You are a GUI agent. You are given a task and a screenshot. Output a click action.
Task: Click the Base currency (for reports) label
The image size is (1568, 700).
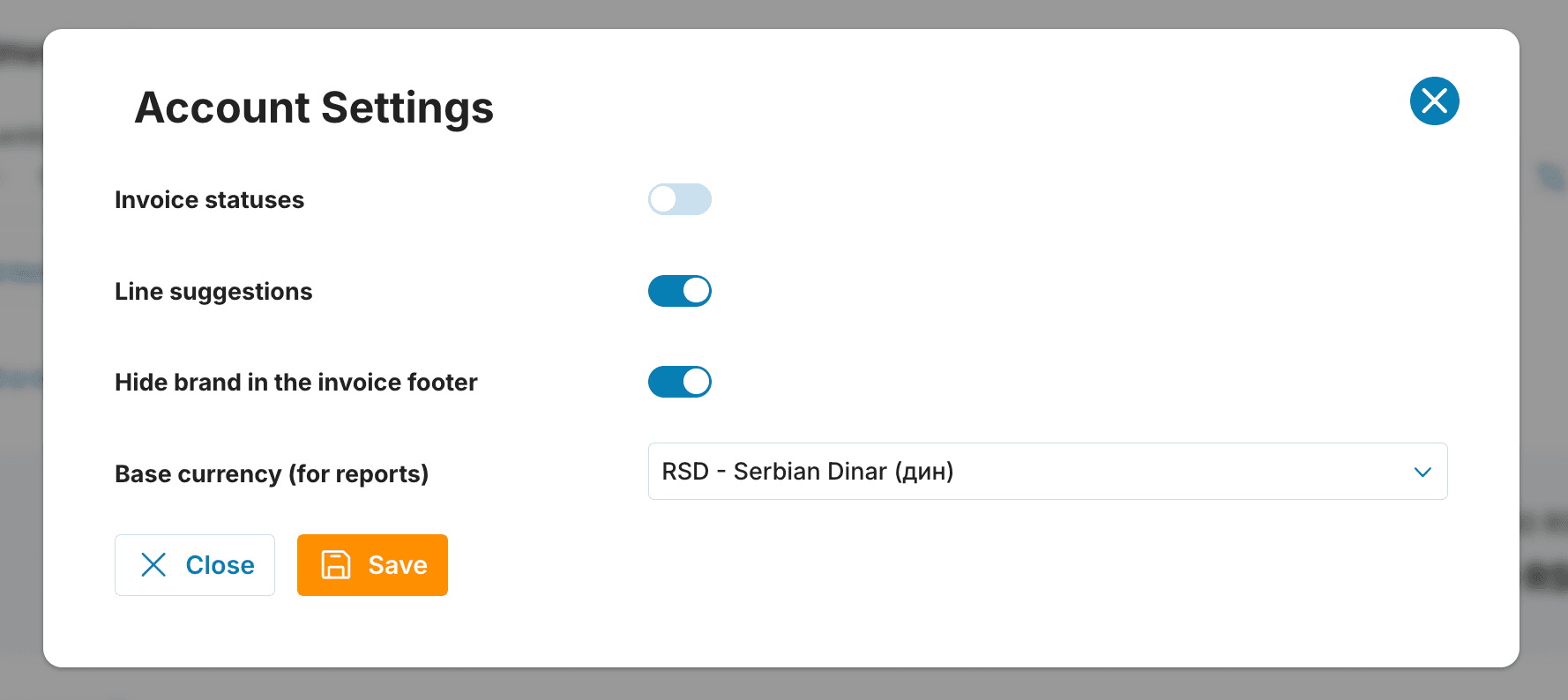[x=272, y=474]
